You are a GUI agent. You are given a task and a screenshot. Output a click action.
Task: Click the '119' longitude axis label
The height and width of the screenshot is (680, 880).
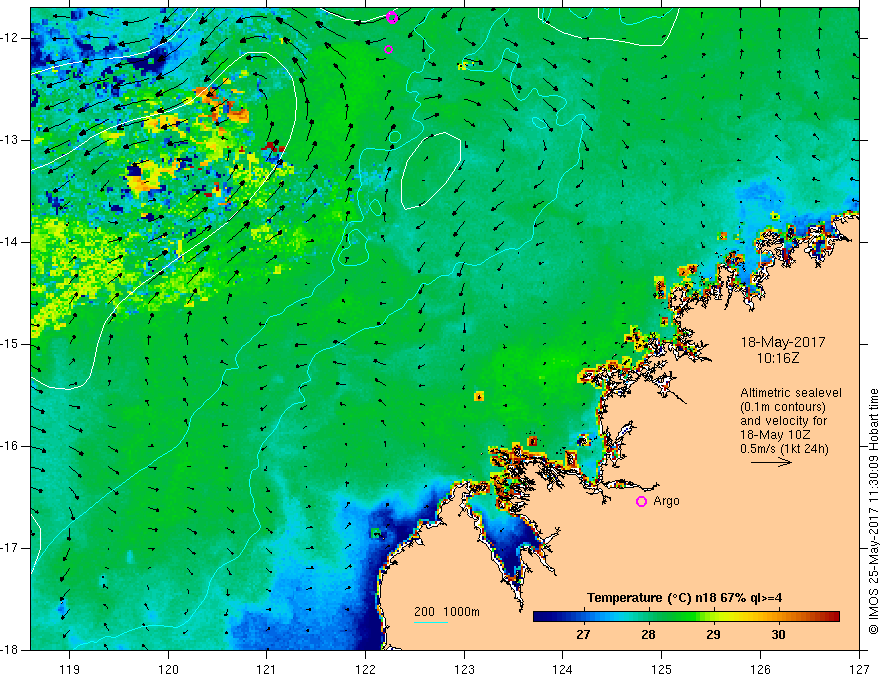coord(69,669)
